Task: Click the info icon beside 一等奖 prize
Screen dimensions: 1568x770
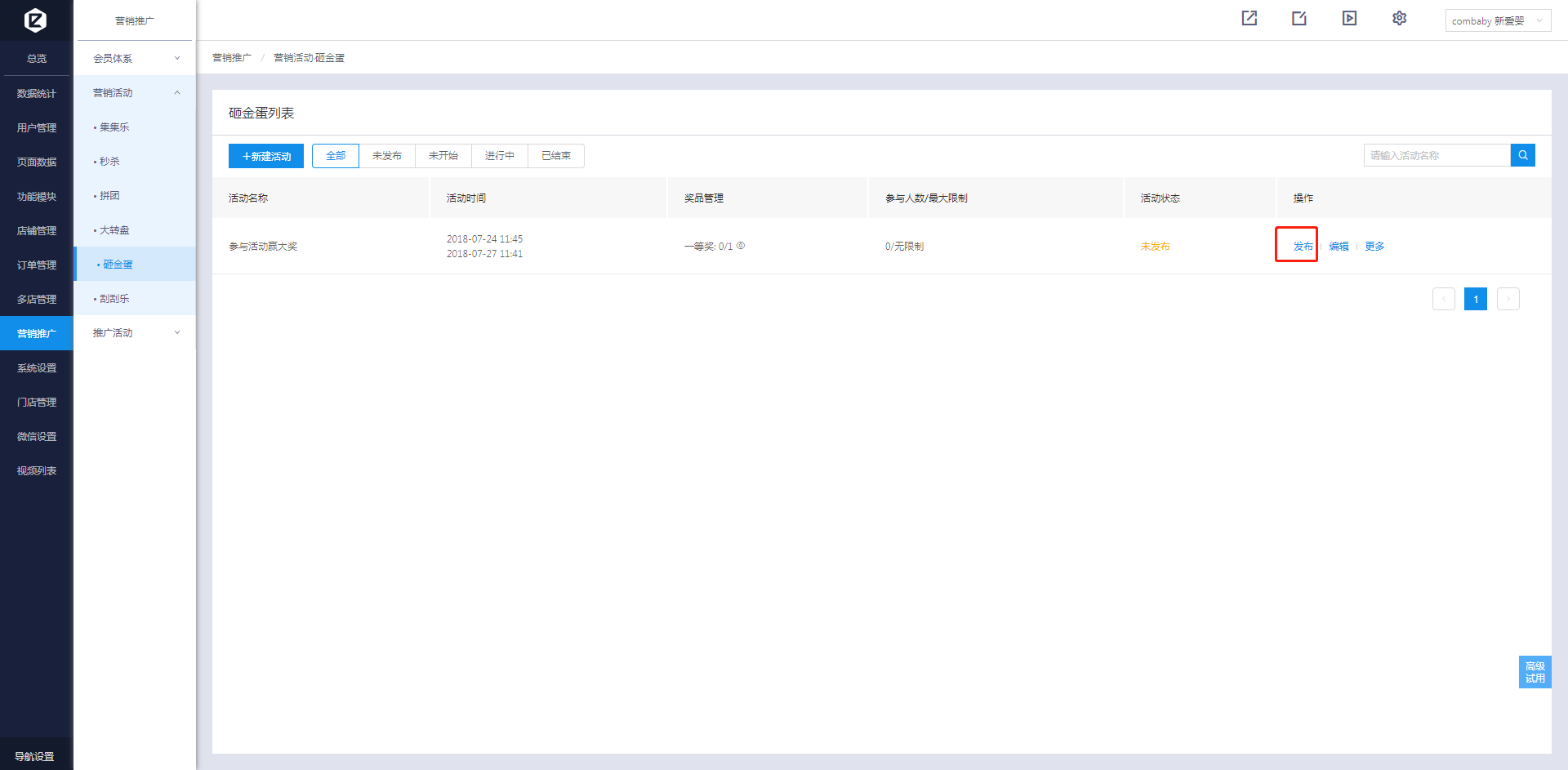Action: [x=741, y=246]
